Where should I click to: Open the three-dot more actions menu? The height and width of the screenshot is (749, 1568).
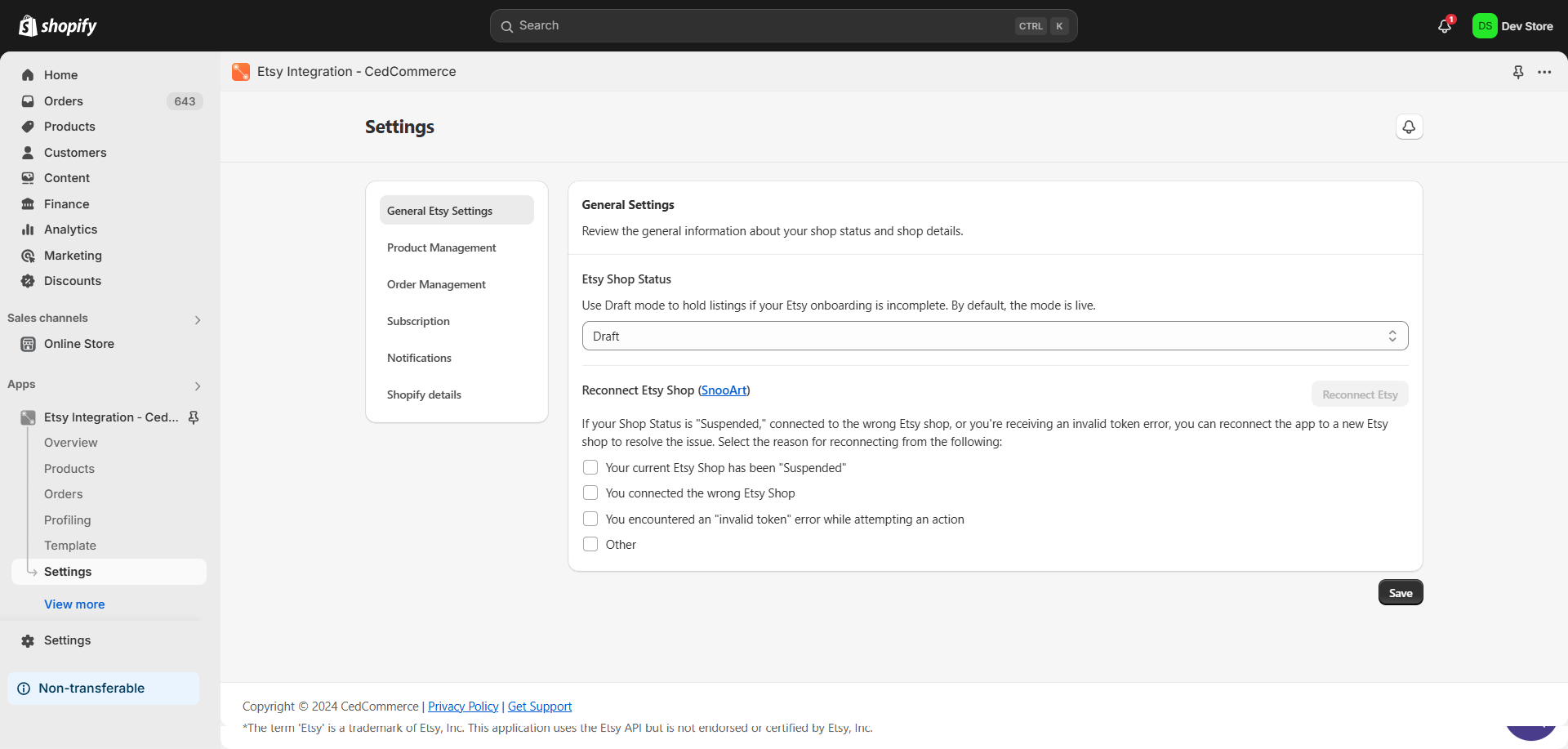coord(1544,72)
